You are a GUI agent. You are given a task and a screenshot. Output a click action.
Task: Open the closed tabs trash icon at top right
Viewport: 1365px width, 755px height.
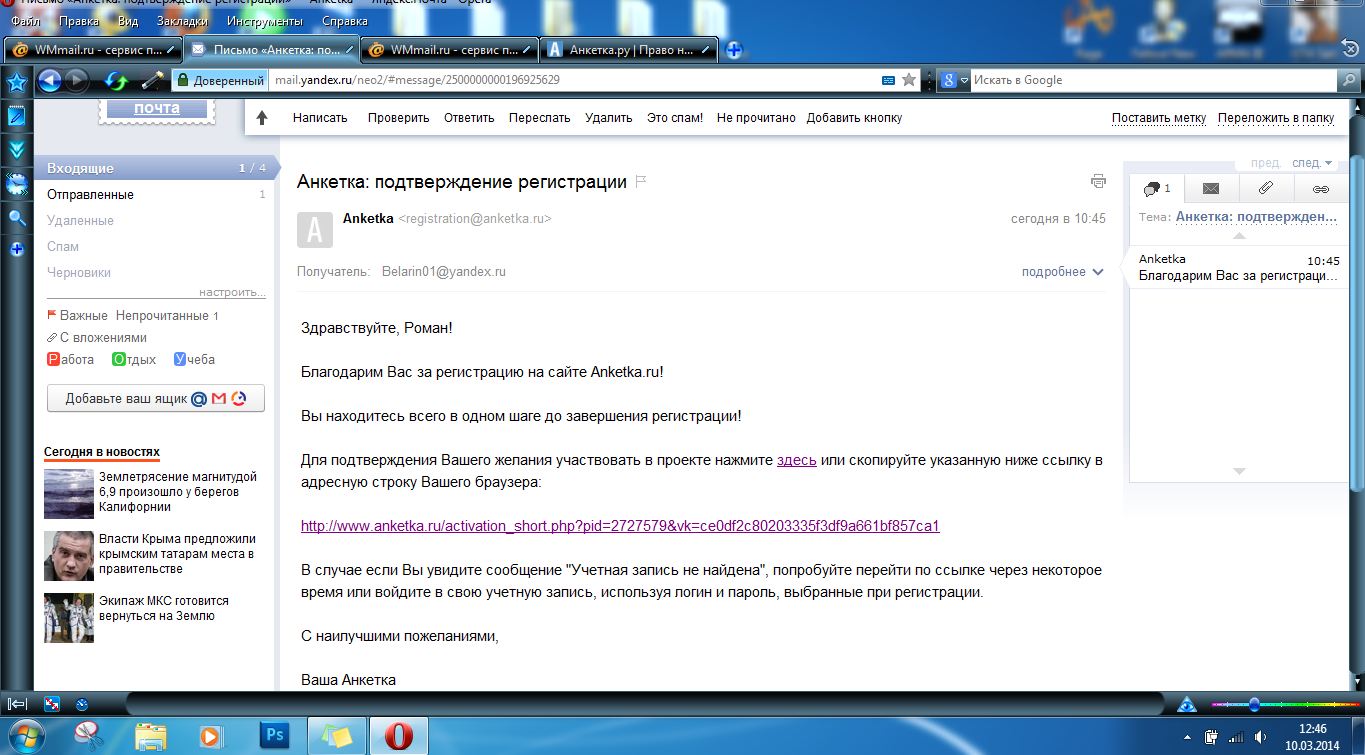coord(1348,49)
